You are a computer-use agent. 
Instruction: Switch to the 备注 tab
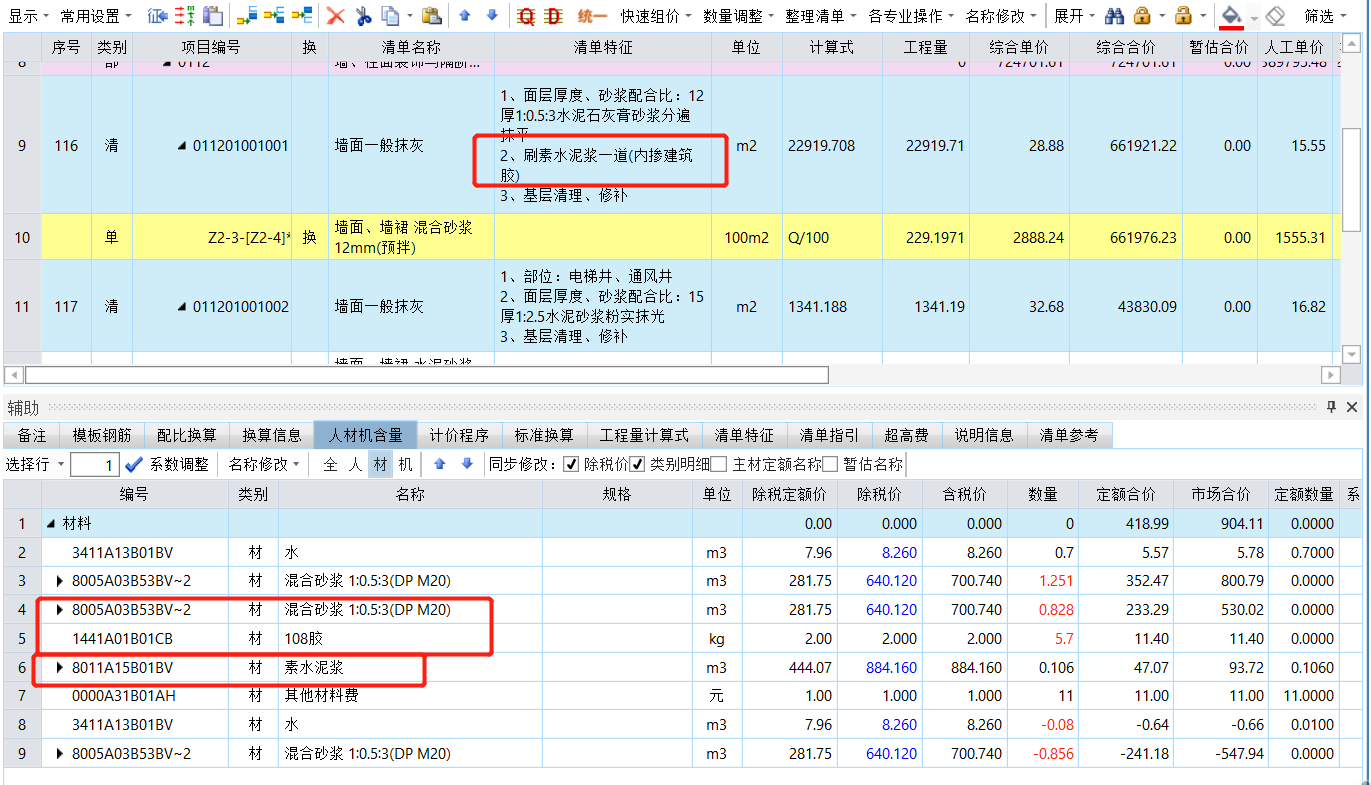32,435
